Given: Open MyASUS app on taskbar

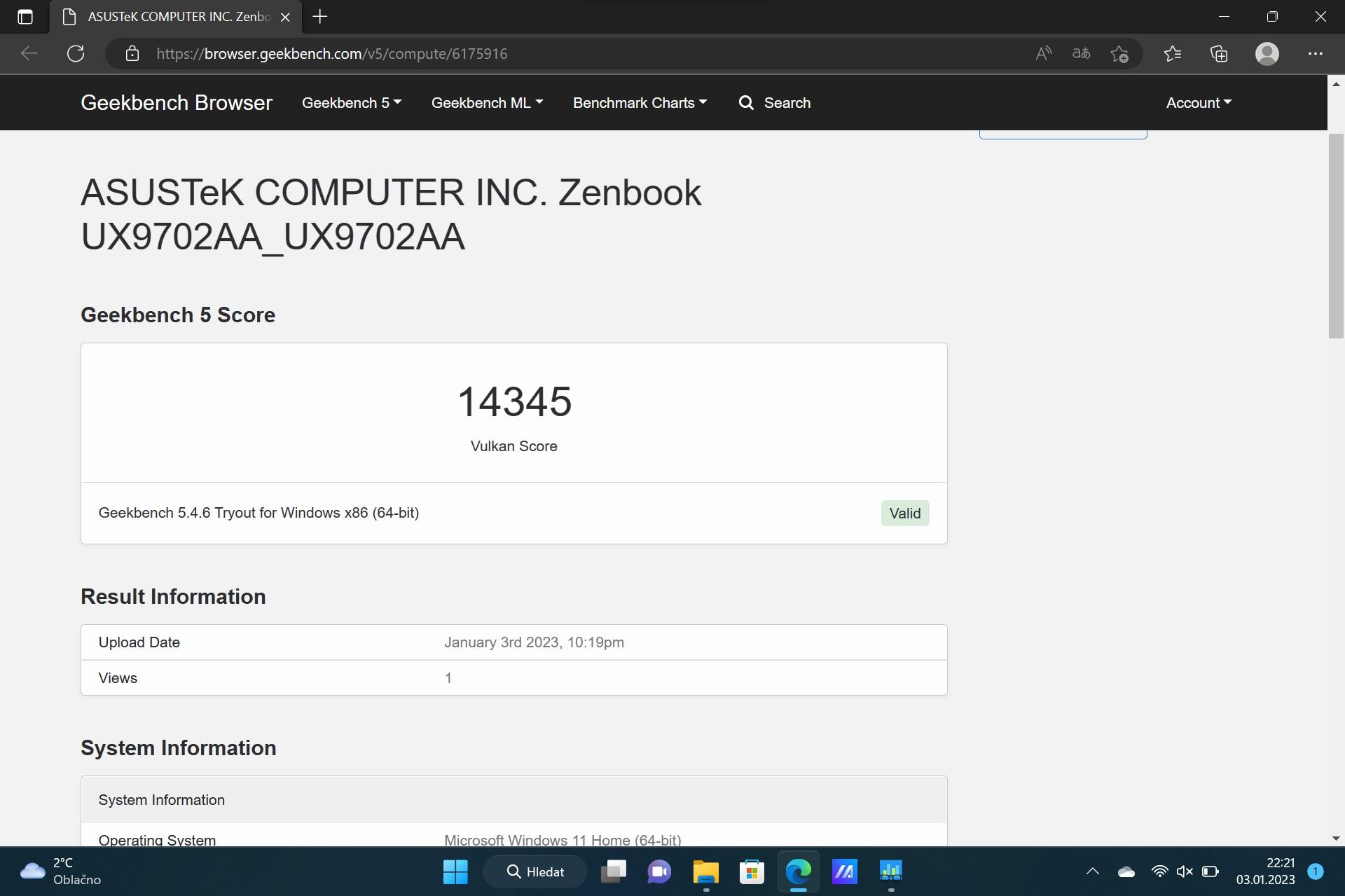Looking at the screenshot, I should (x=844, y=871).
